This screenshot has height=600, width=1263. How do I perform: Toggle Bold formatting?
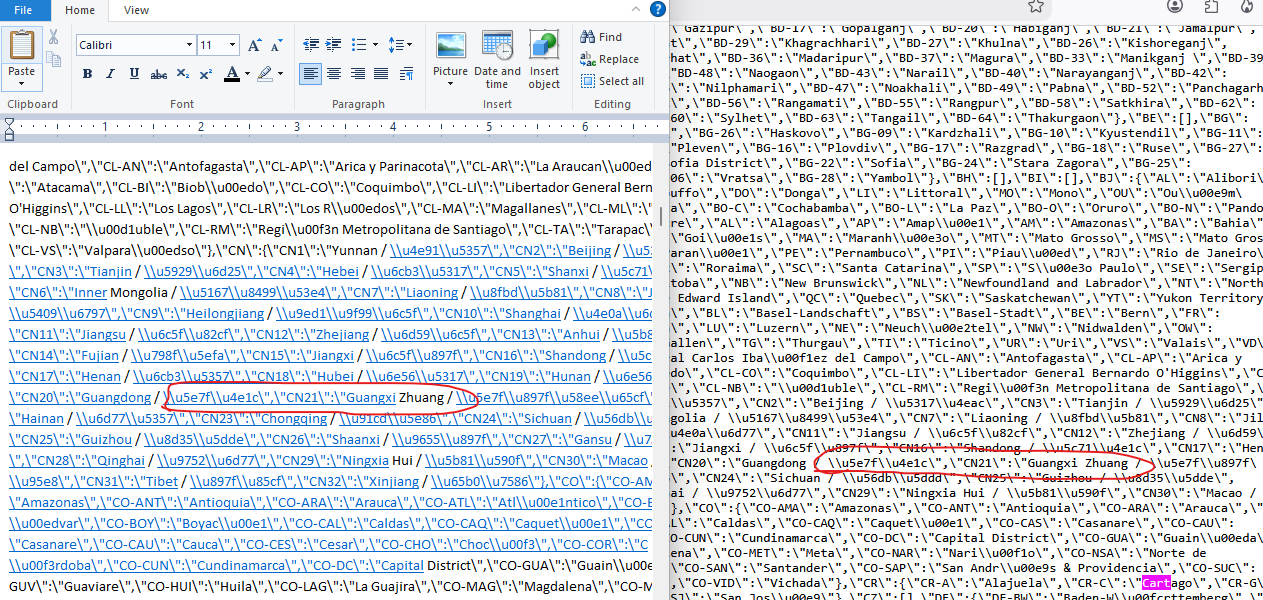tap(87, 73)
